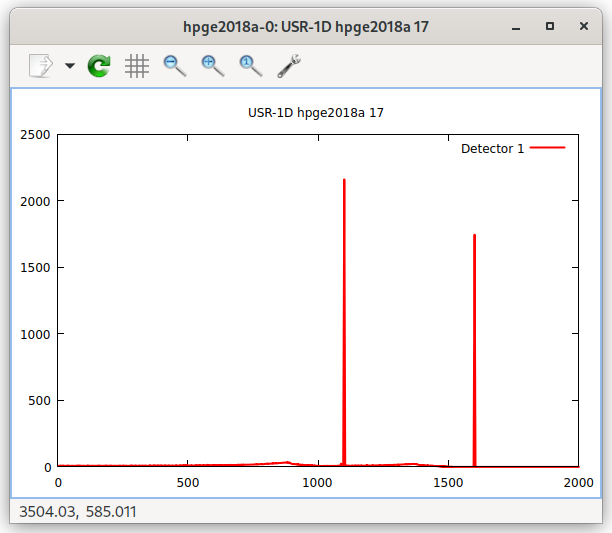Click the plot title USR-1D hpge2018a 17
612x533 pixels.
316,113
